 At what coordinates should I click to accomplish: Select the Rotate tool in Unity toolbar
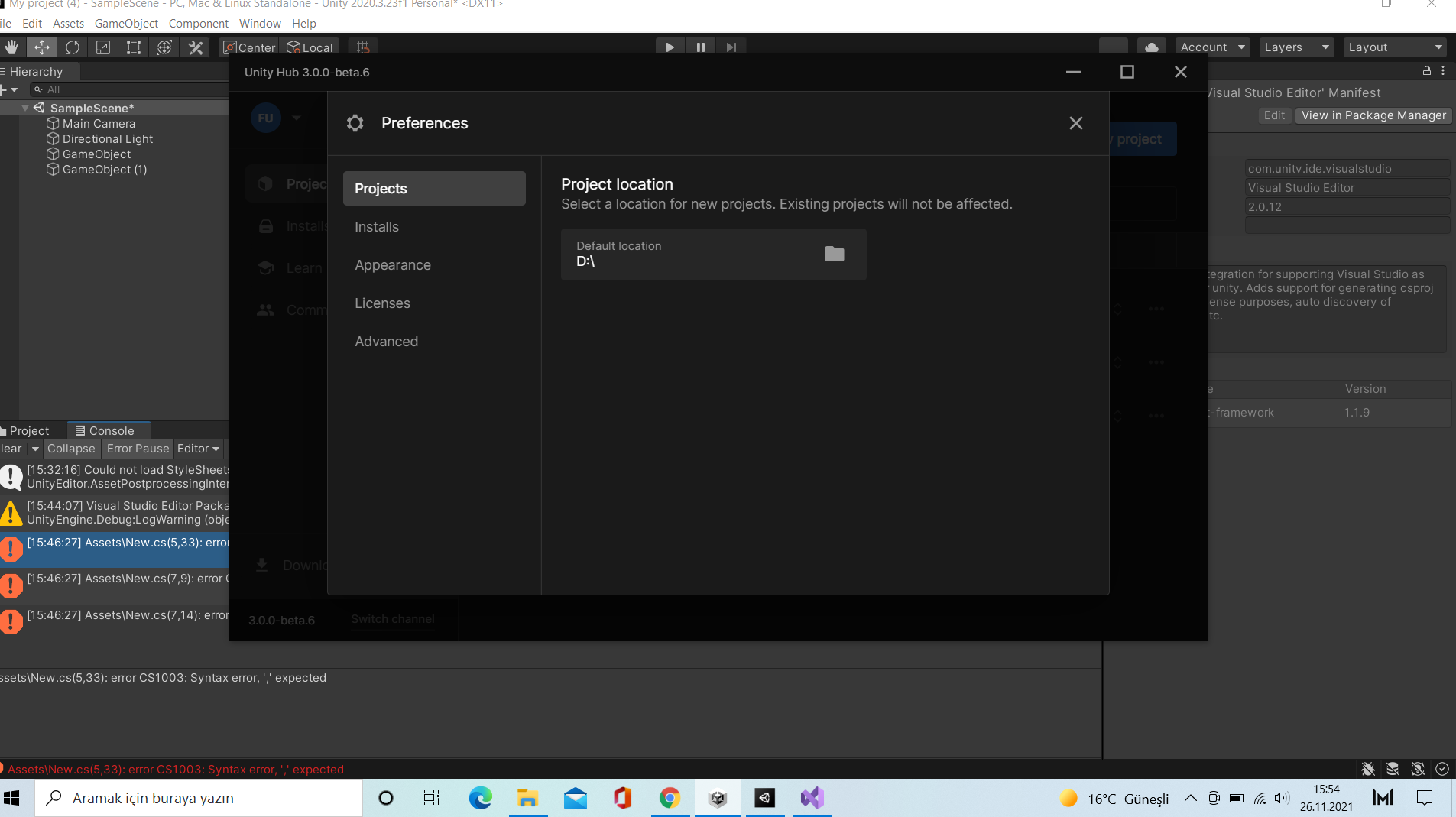[x=73, y=47]
